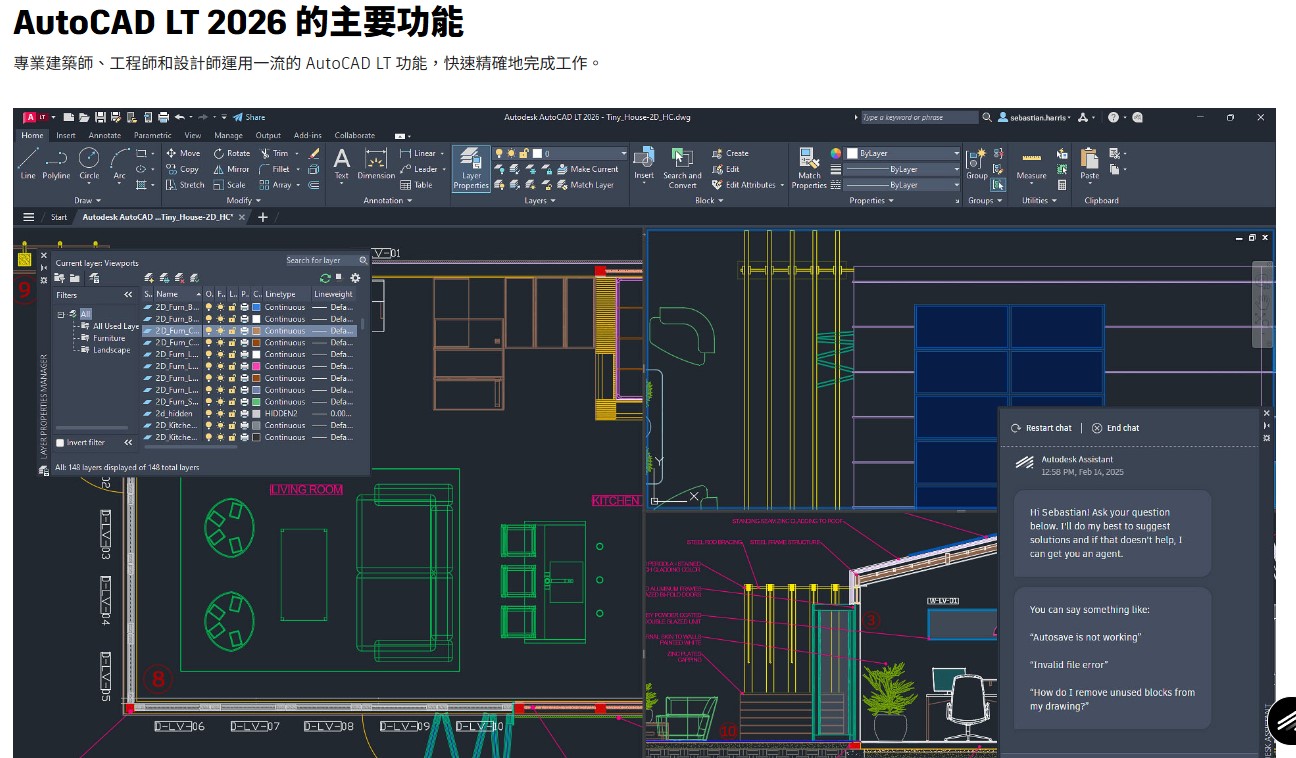Click the Share button in title bar

click(249, 117)
